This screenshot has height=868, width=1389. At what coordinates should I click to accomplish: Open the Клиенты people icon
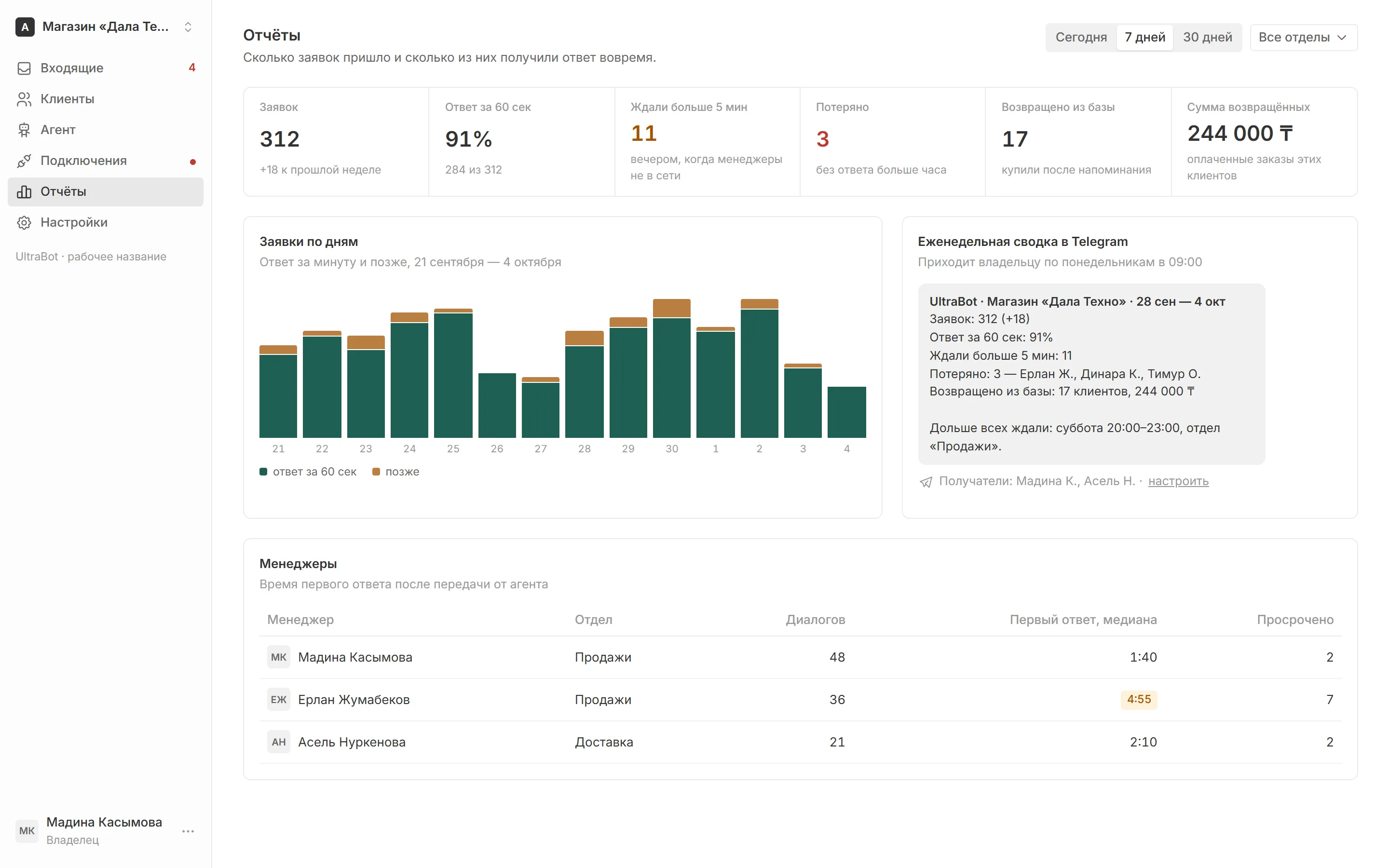24,99
